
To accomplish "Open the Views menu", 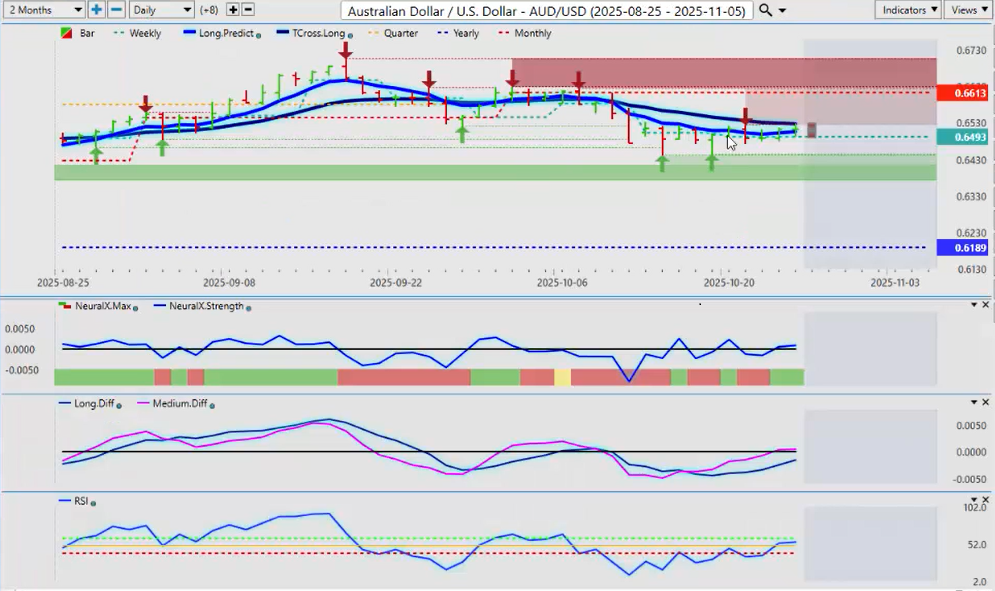I will click(968, 9).
